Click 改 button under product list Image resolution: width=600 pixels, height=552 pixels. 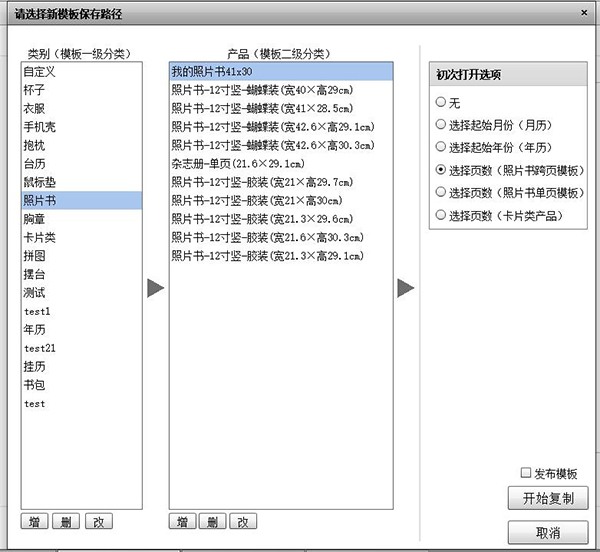point(243,521)
